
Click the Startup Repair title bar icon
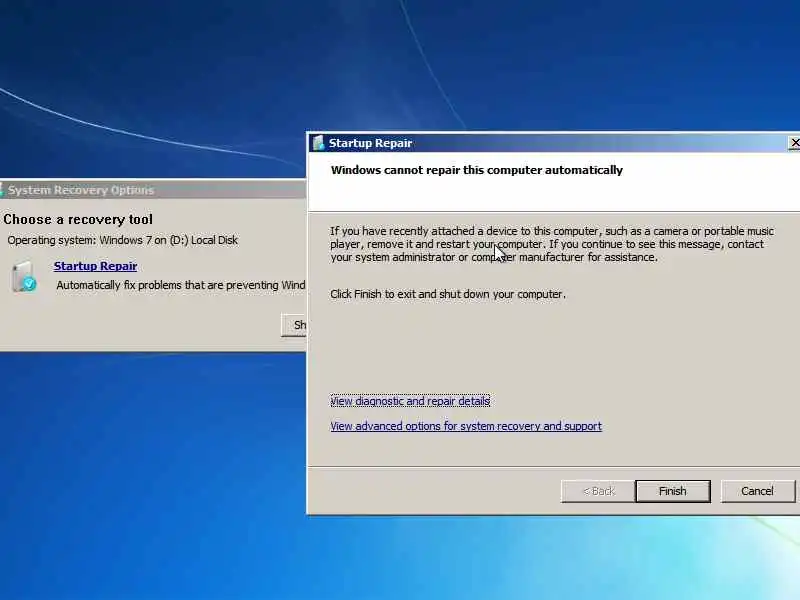pos(319,143)
